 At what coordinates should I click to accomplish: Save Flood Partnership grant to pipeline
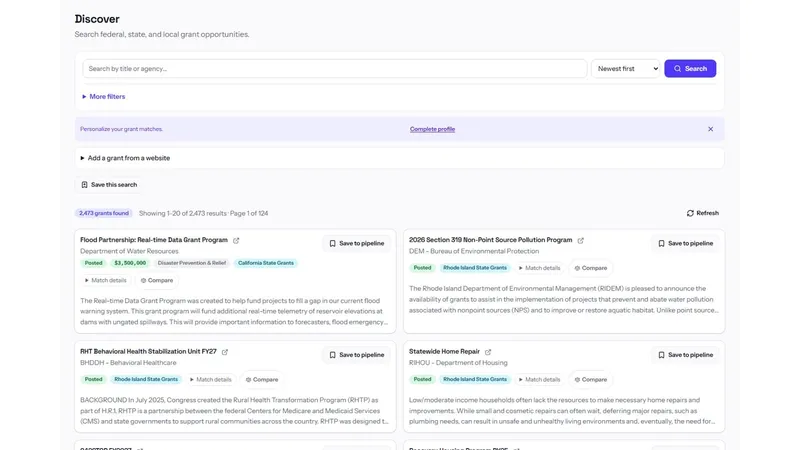tap(357, 243)
